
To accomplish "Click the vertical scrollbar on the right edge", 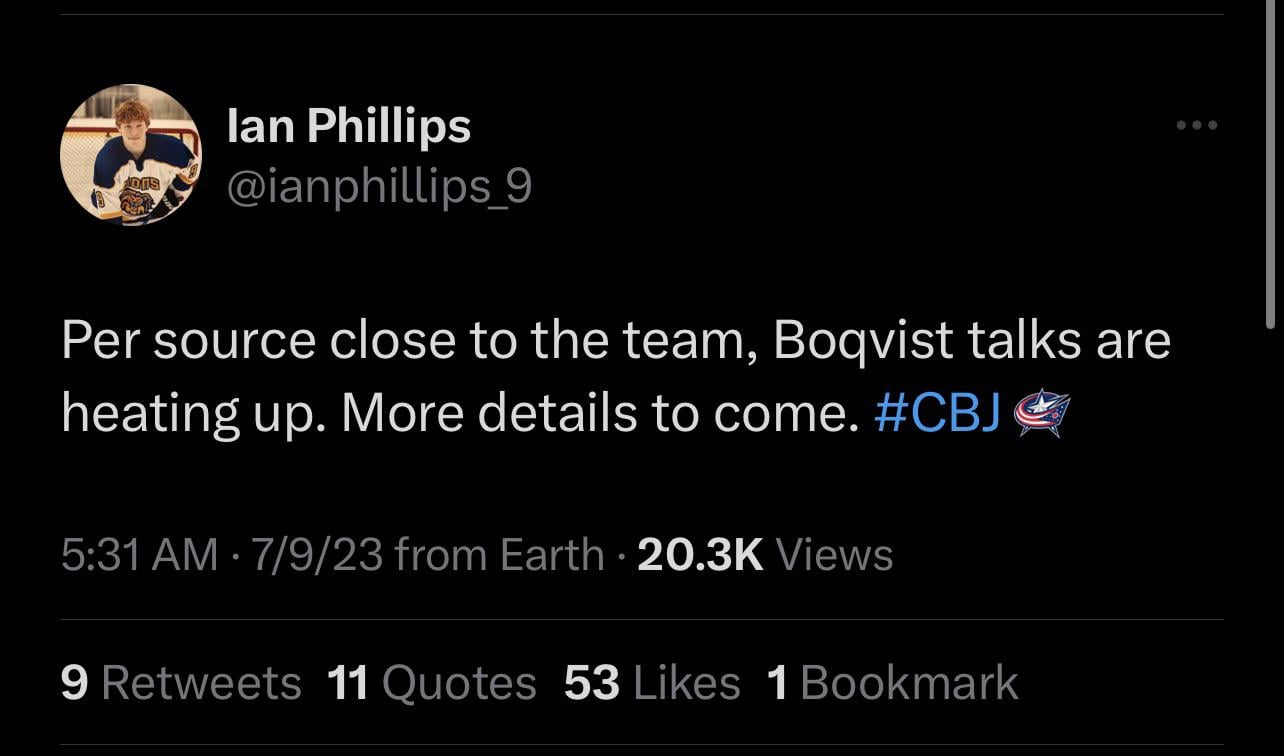I will coord(1271,170).
